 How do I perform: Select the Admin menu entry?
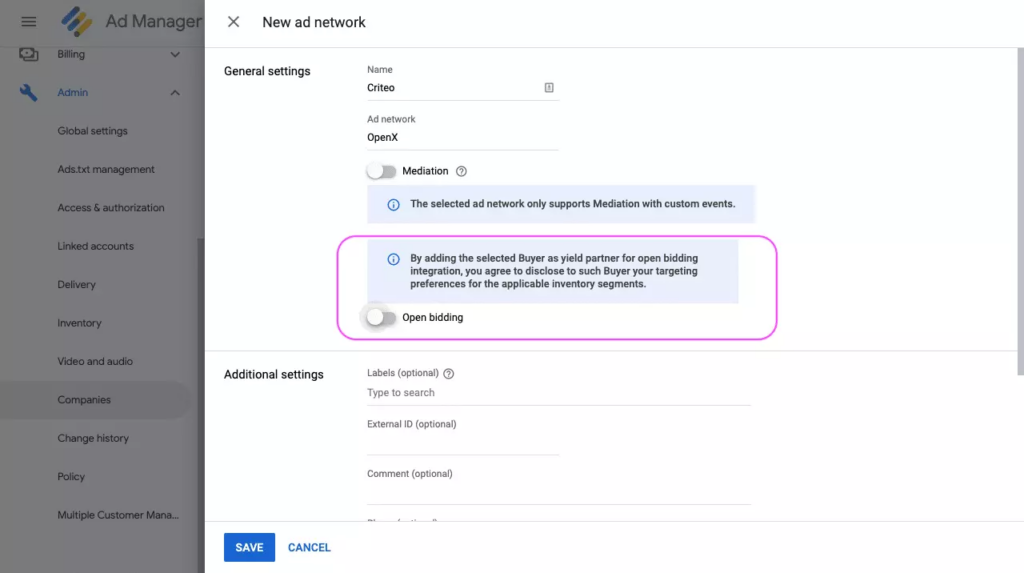[x=72, y=93]
